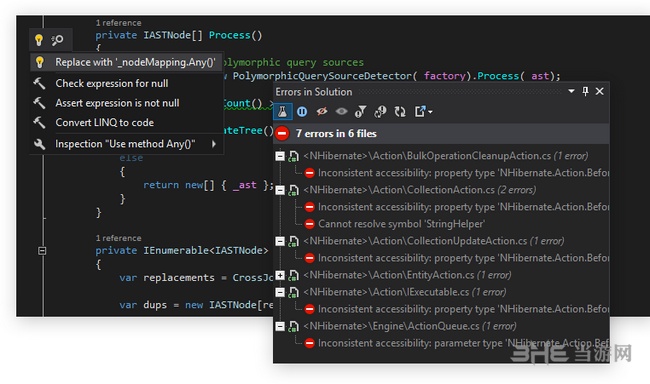Select IExecutable.cs (1 error) entry
Viewport: 650px width, 384px height.
pyautogui.click(x=405, y=292)
